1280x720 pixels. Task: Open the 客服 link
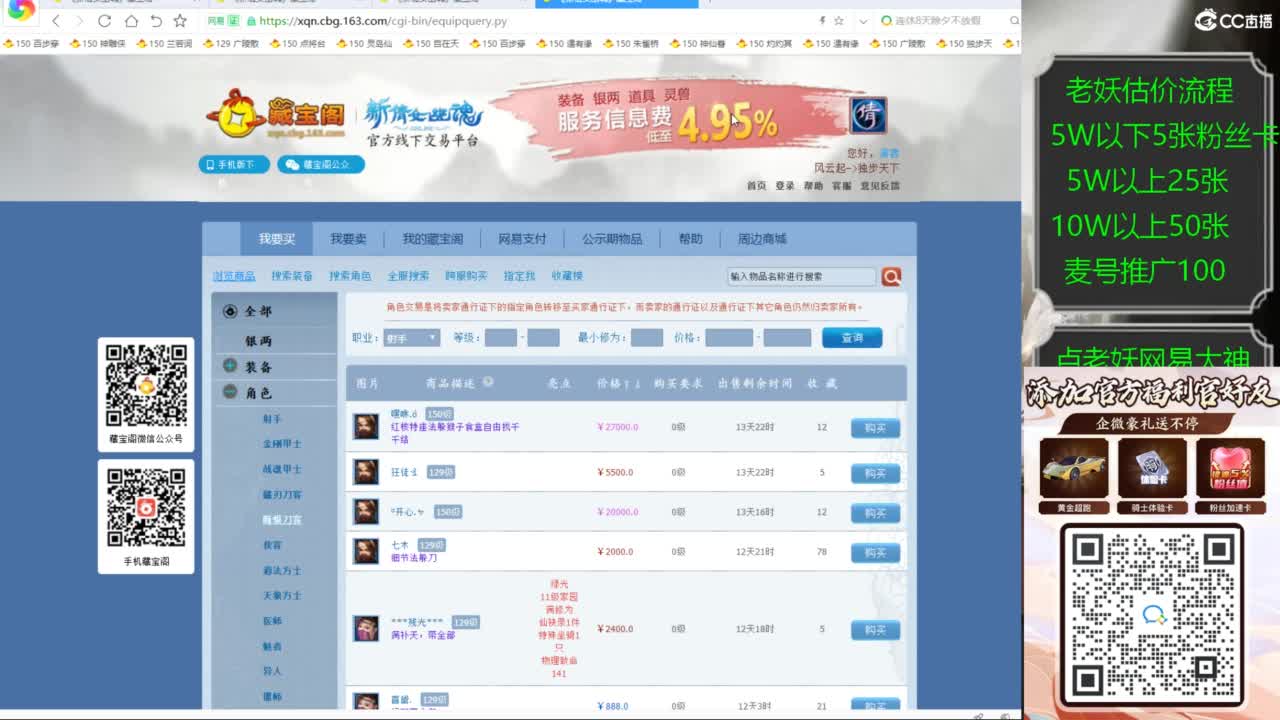[842, 186]
